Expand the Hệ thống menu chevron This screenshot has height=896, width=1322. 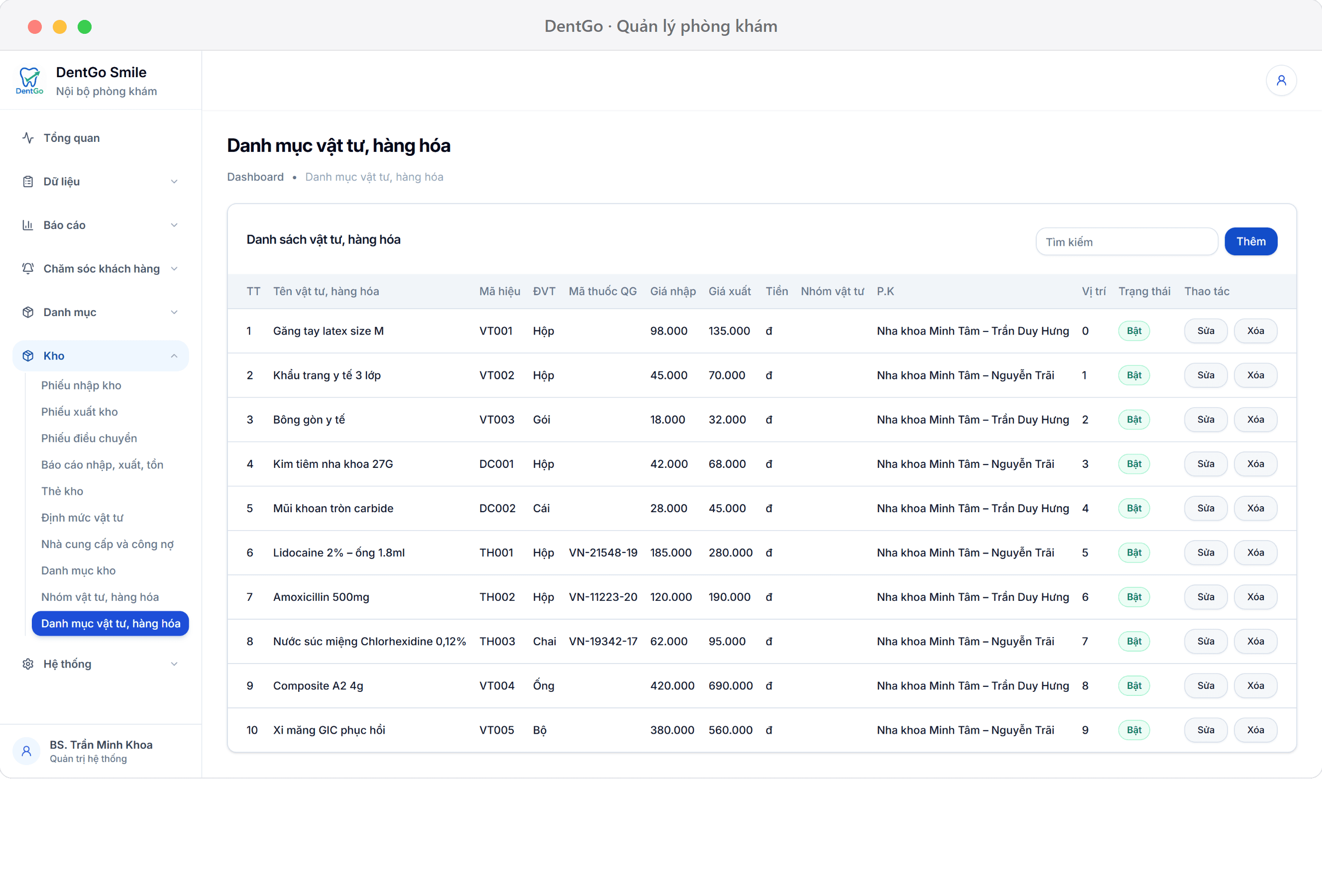pyautogui.click(x=174, y=664)
